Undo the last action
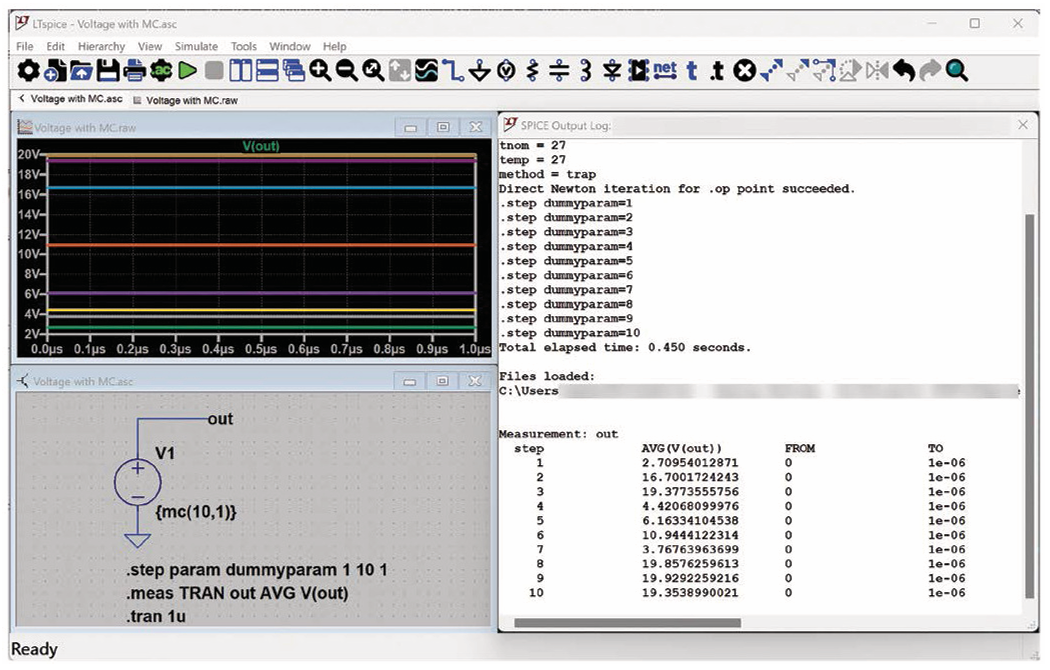Image resolution: width=1050 pixels, height=670 pixels. 904,70
